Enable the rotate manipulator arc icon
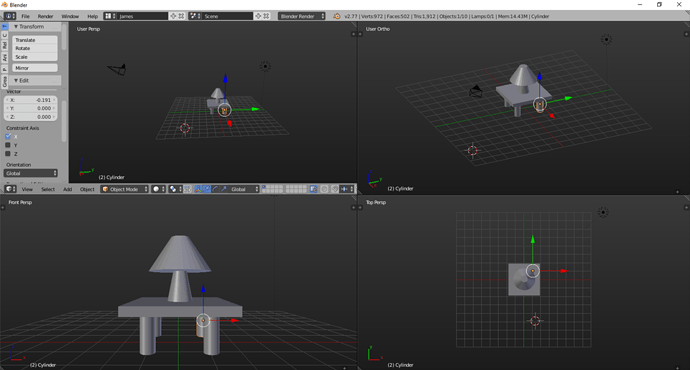Image resolution: width=690 pixels, height=370 pixels. tap(215, 189)
